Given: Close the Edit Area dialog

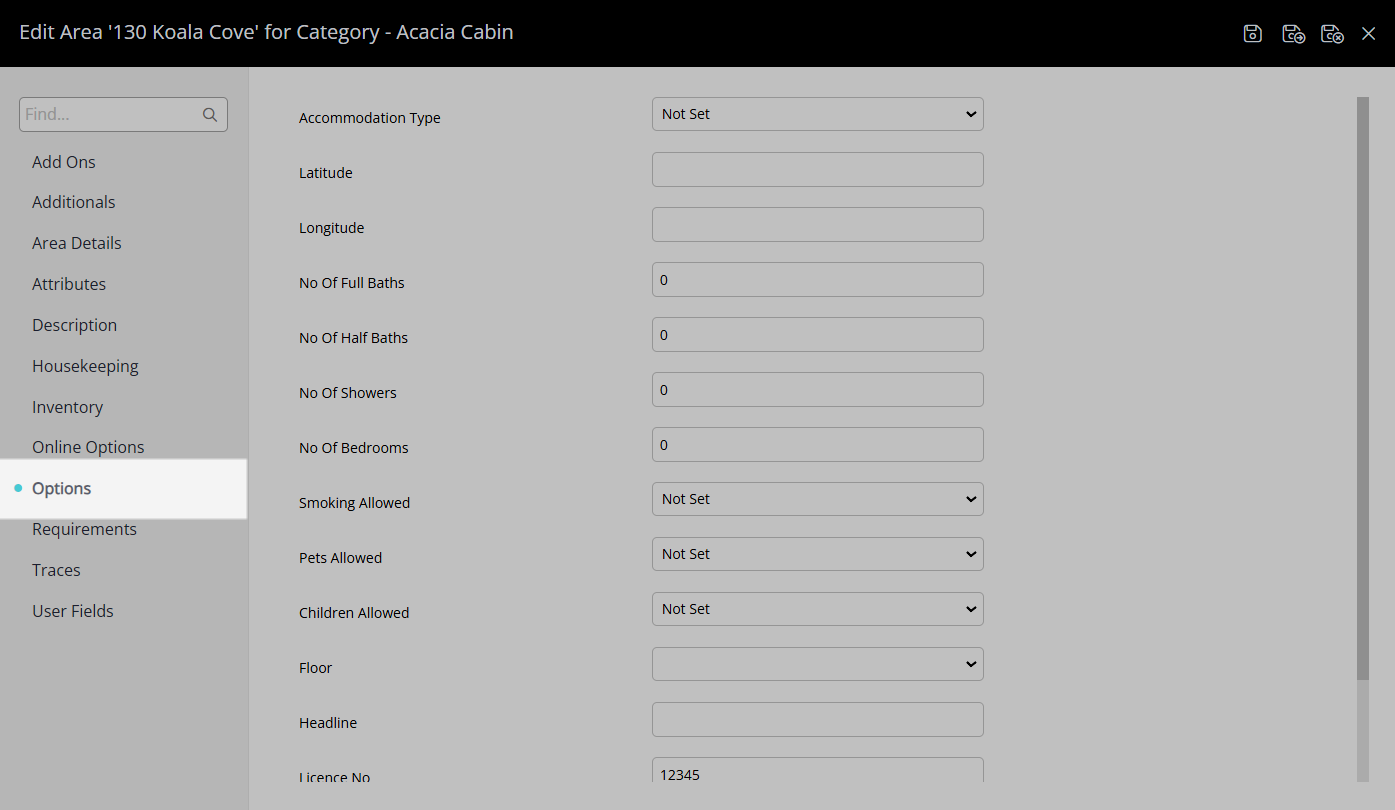Looking at the screenshot, I should 1369,34.
